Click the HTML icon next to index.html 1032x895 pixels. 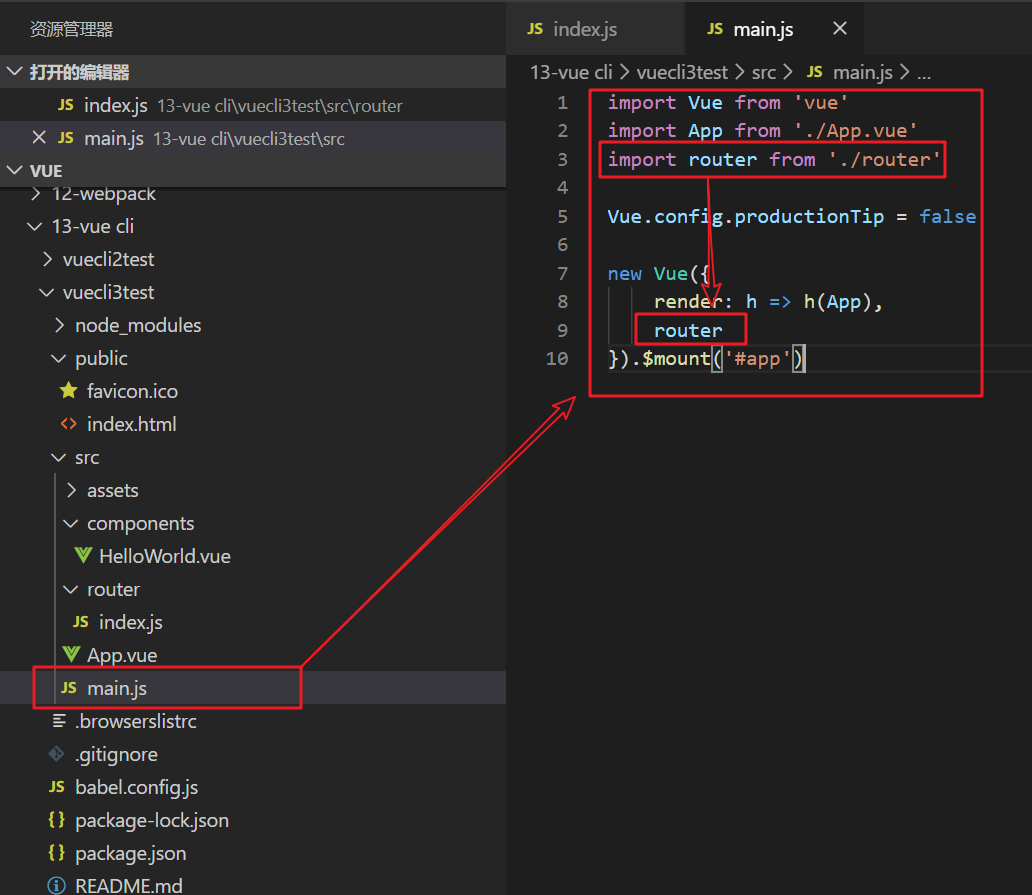68,424
